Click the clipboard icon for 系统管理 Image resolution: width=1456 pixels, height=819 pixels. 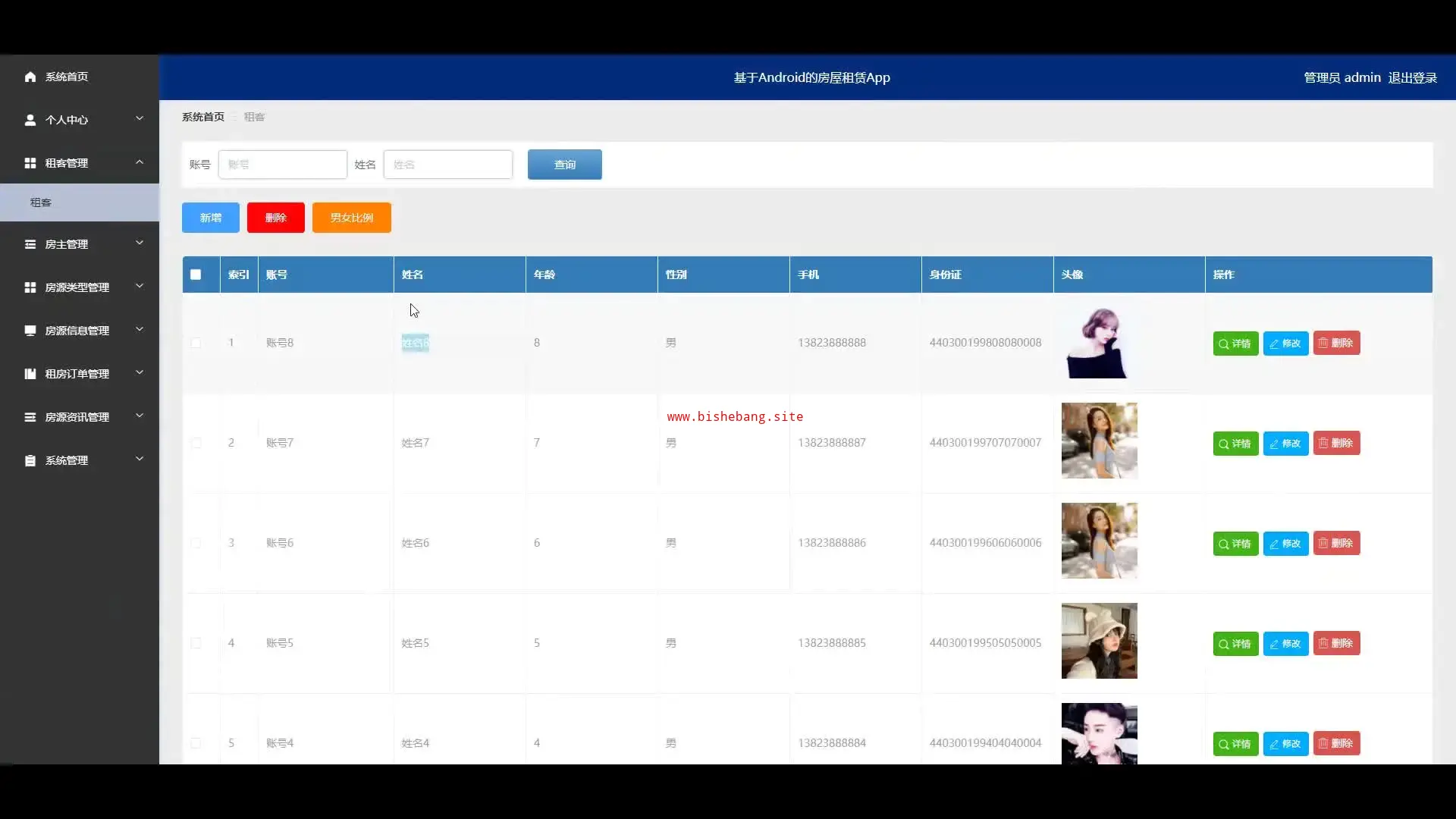pyautogui.click(x=30, y=460)
